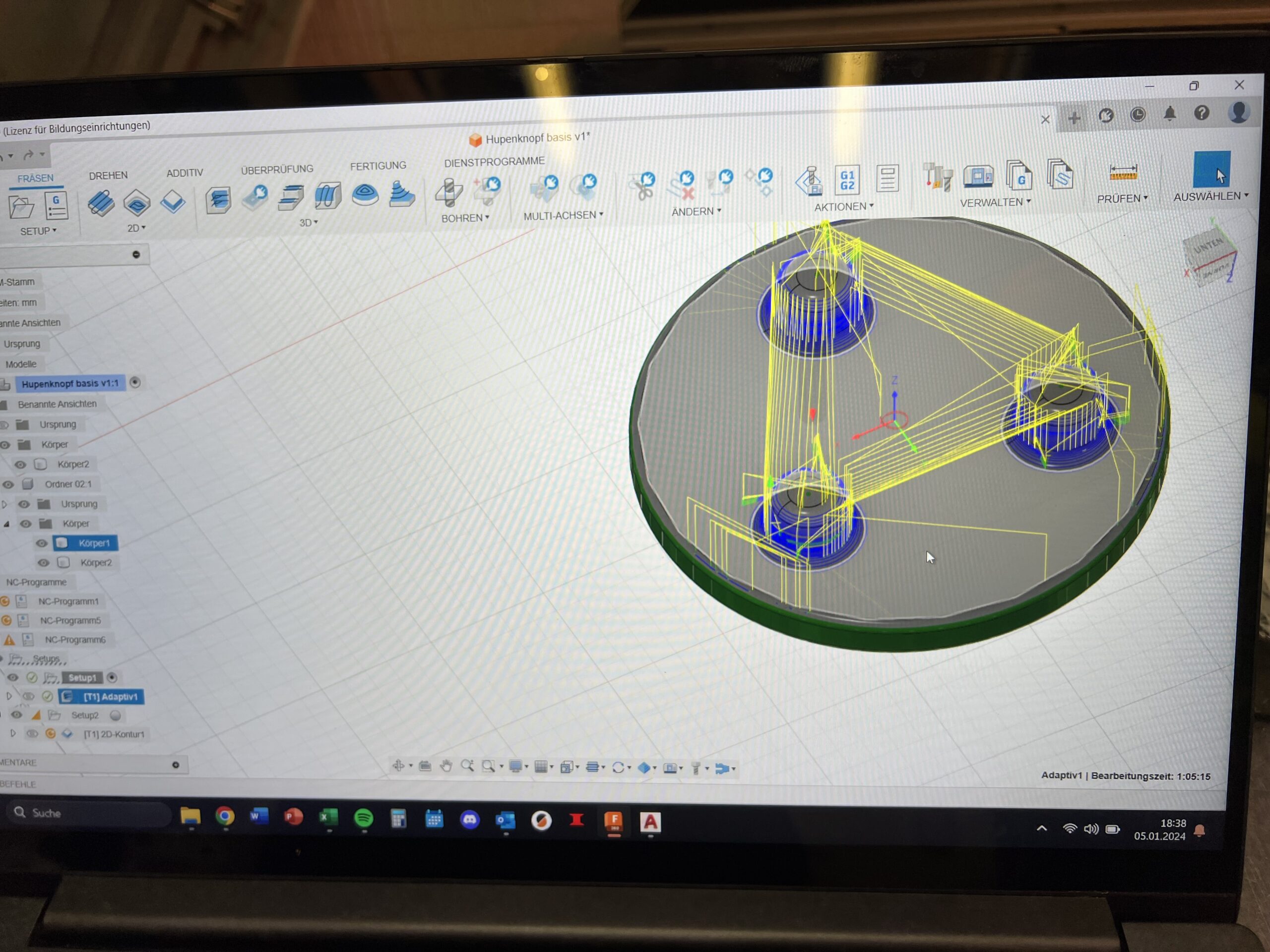Toggle visibility of Setup1
Screen dimensions: 1270x952
tap(12, 678)
